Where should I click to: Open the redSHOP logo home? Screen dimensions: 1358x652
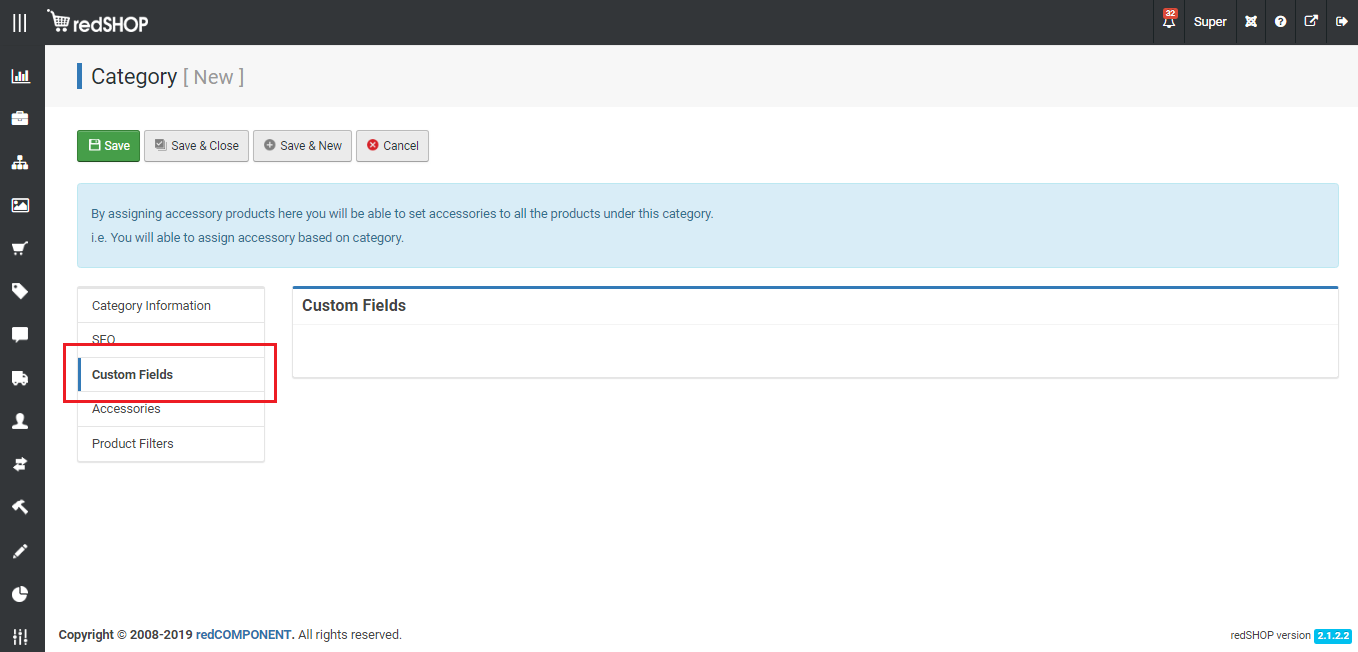[98, 21]
